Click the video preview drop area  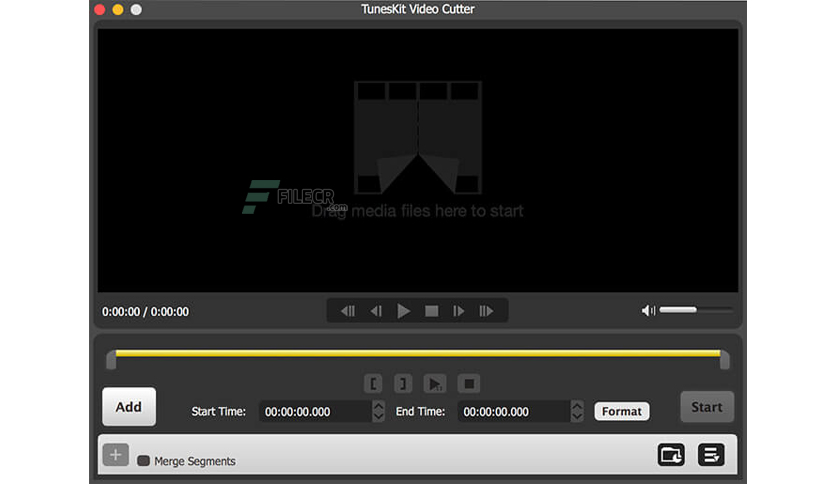click(x=417, y=160)
